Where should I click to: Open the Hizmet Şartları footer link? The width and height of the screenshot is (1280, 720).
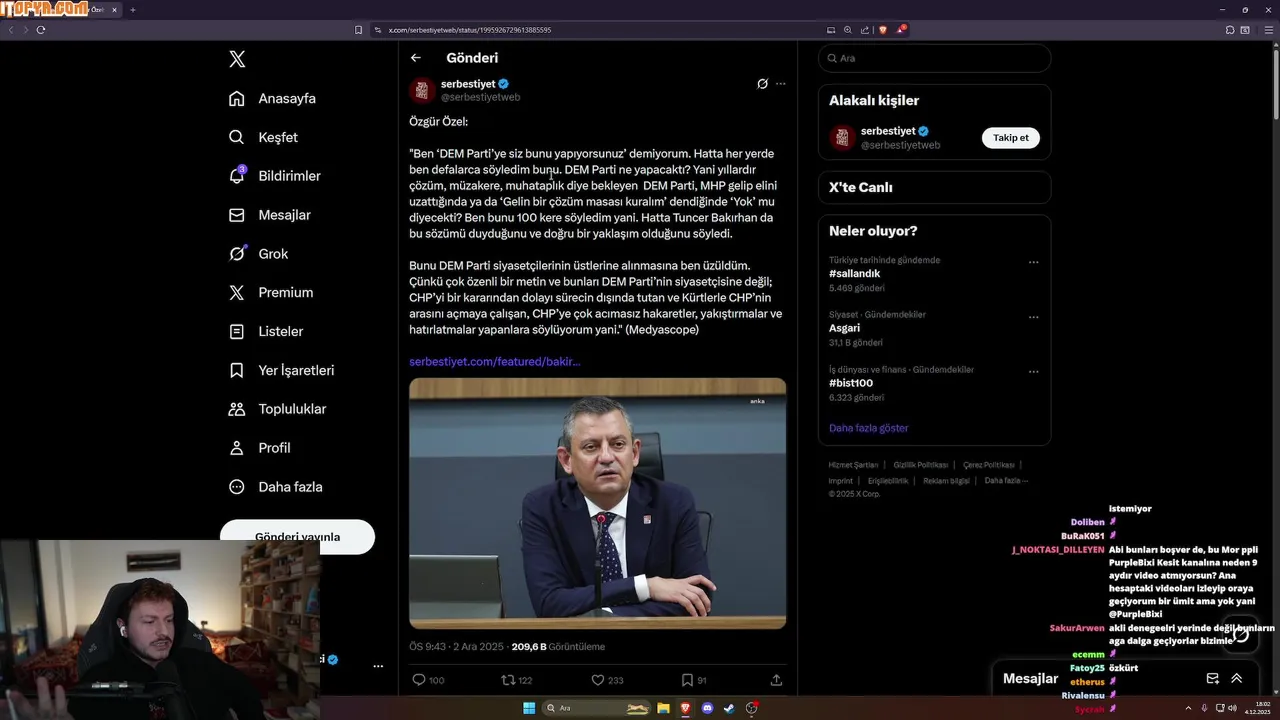point(853,465)
